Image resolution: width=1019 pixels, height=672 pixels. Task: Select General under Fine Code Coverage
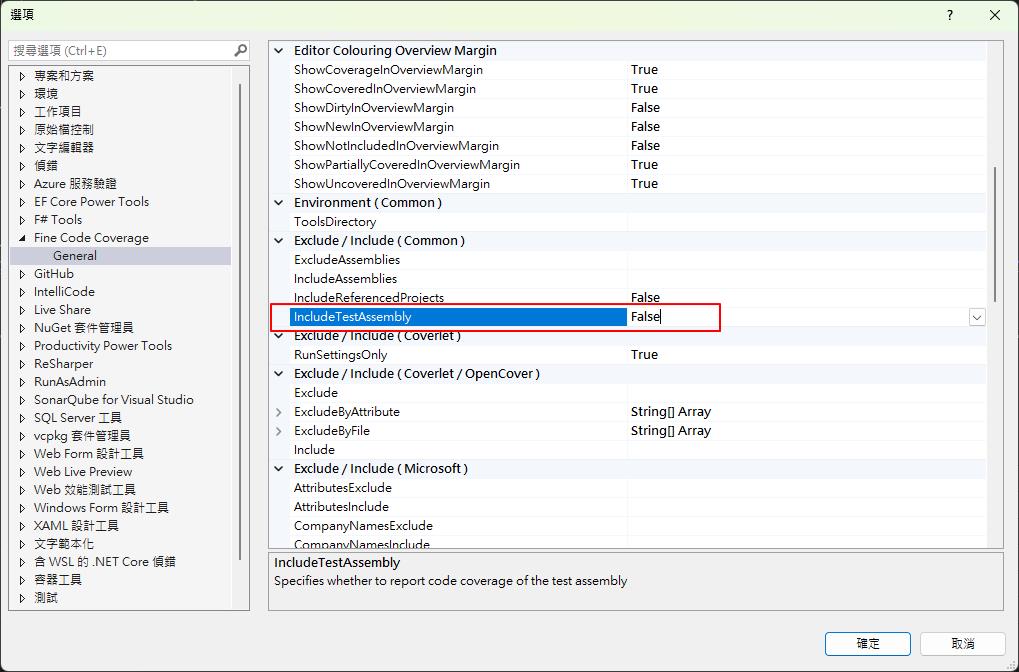(75, 256)
